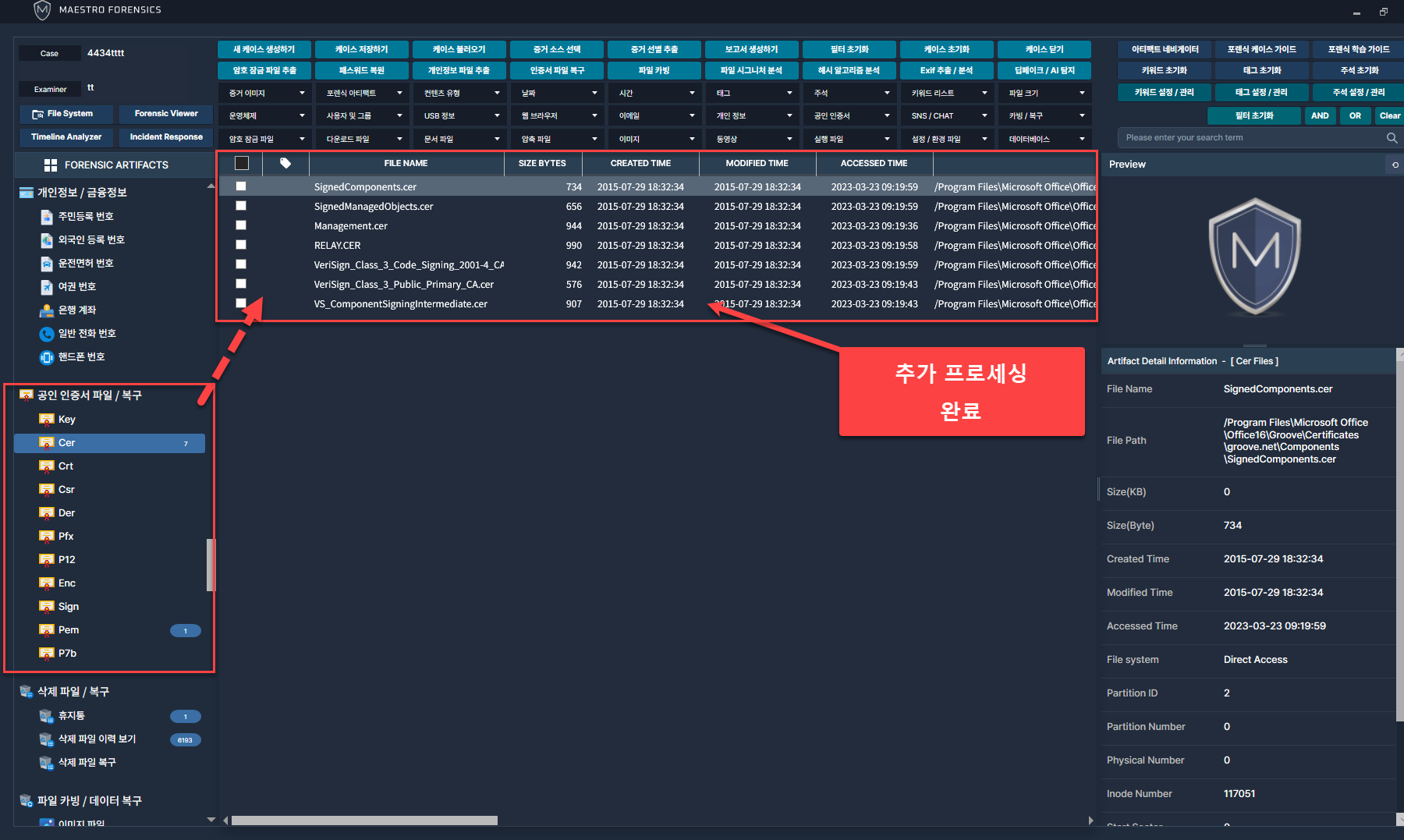The width and height of the screenshot is (1404, 840).
Task: Switch to the Timeline Analyzer tab
Action: (66, 137)
